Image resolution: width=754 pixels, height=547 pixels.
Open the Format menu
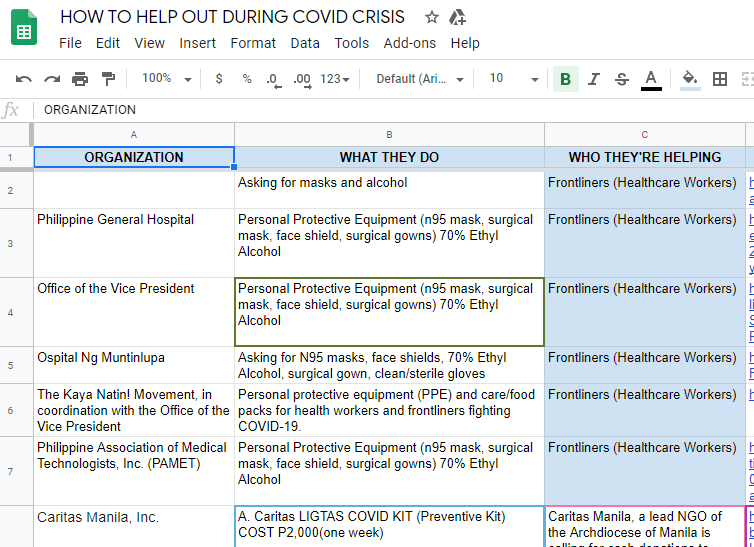pyautogui.click(x=253, y=43)
